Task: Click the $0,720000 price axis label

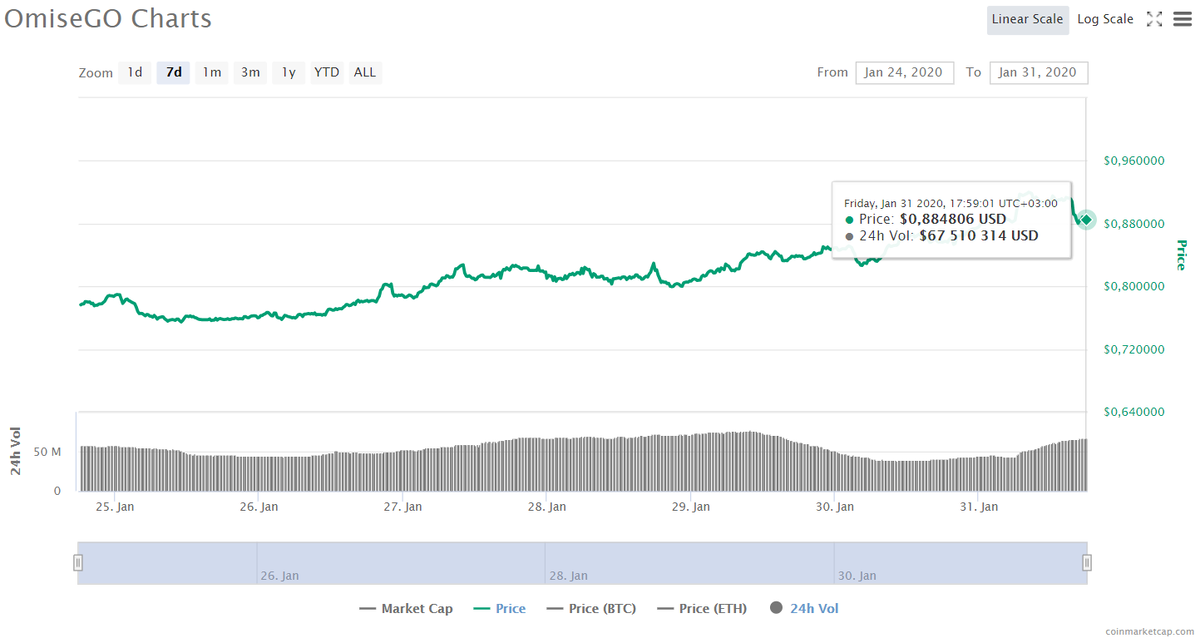Action: (1135, 350)
